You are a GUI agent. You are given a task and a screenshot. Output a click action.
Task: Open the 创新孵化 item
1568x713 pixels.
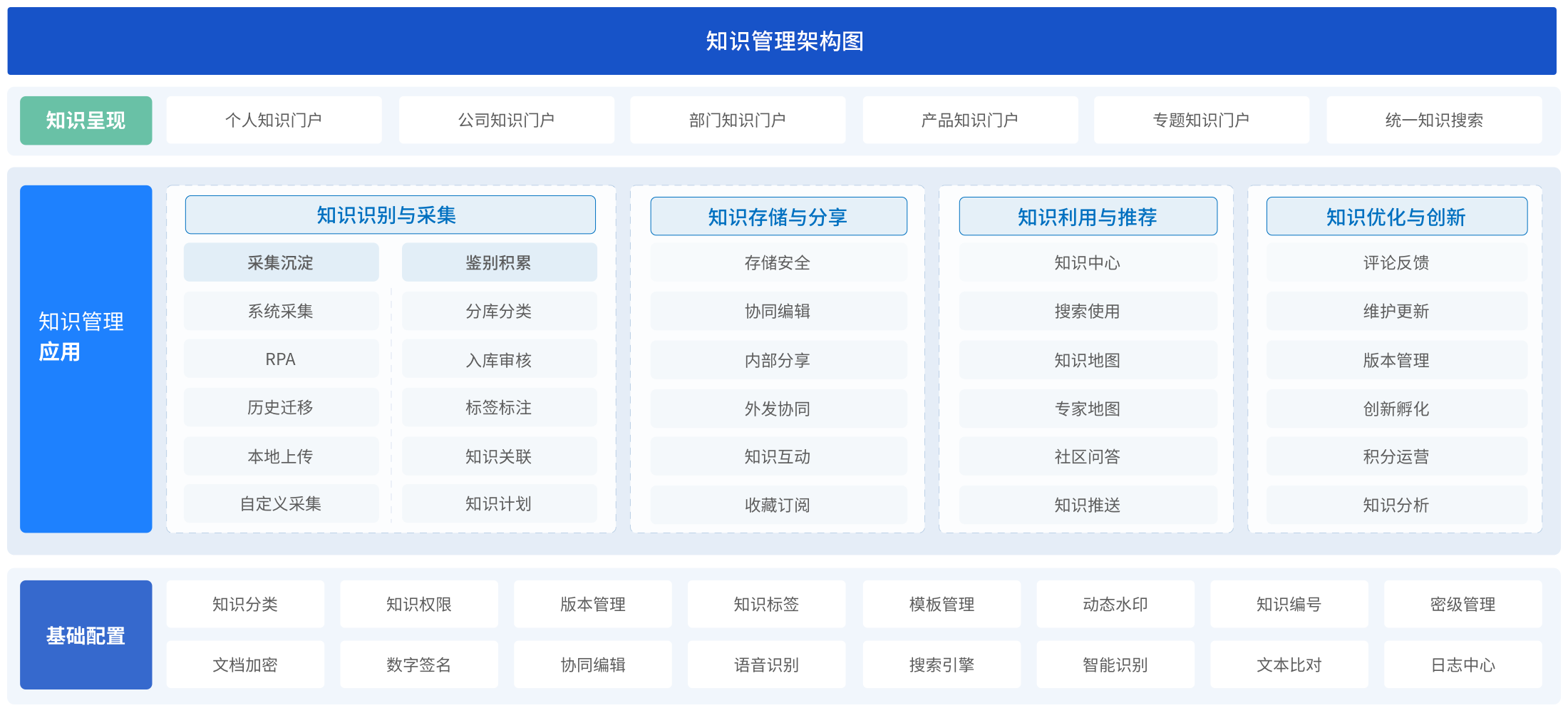point(1396,409)
